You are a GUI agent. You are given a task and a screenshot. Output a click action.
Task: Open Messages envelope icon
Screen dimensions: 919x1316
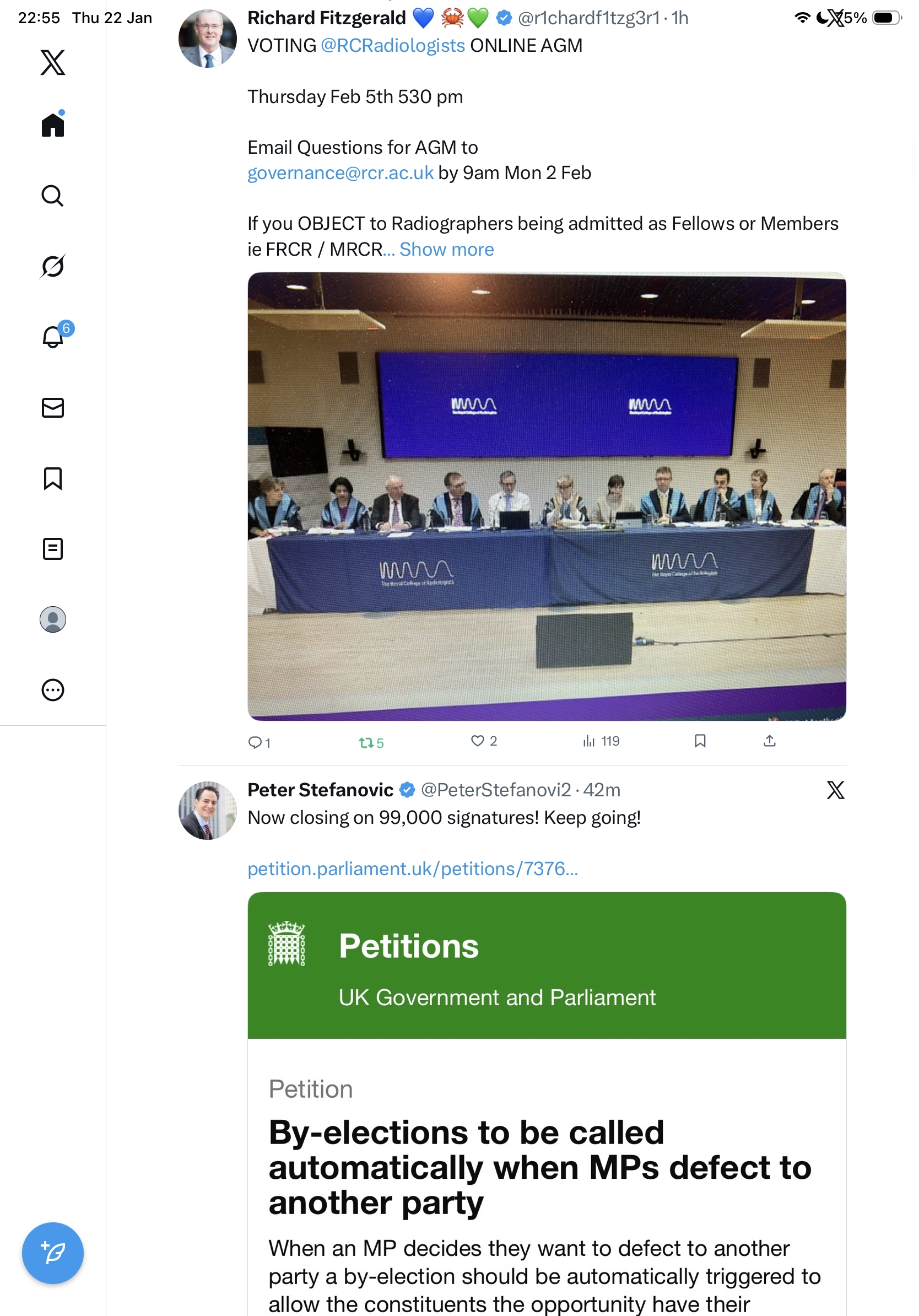tap(53, 408)
